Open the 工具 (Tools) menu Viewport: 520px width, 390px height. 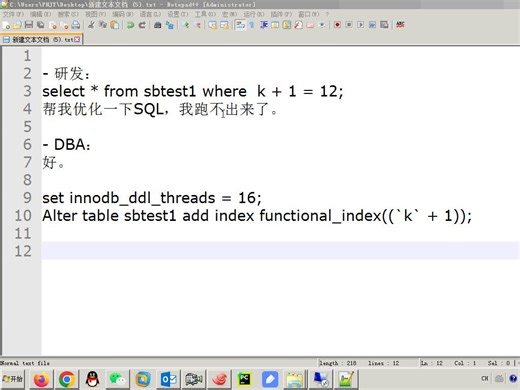(x=205, y=14)
